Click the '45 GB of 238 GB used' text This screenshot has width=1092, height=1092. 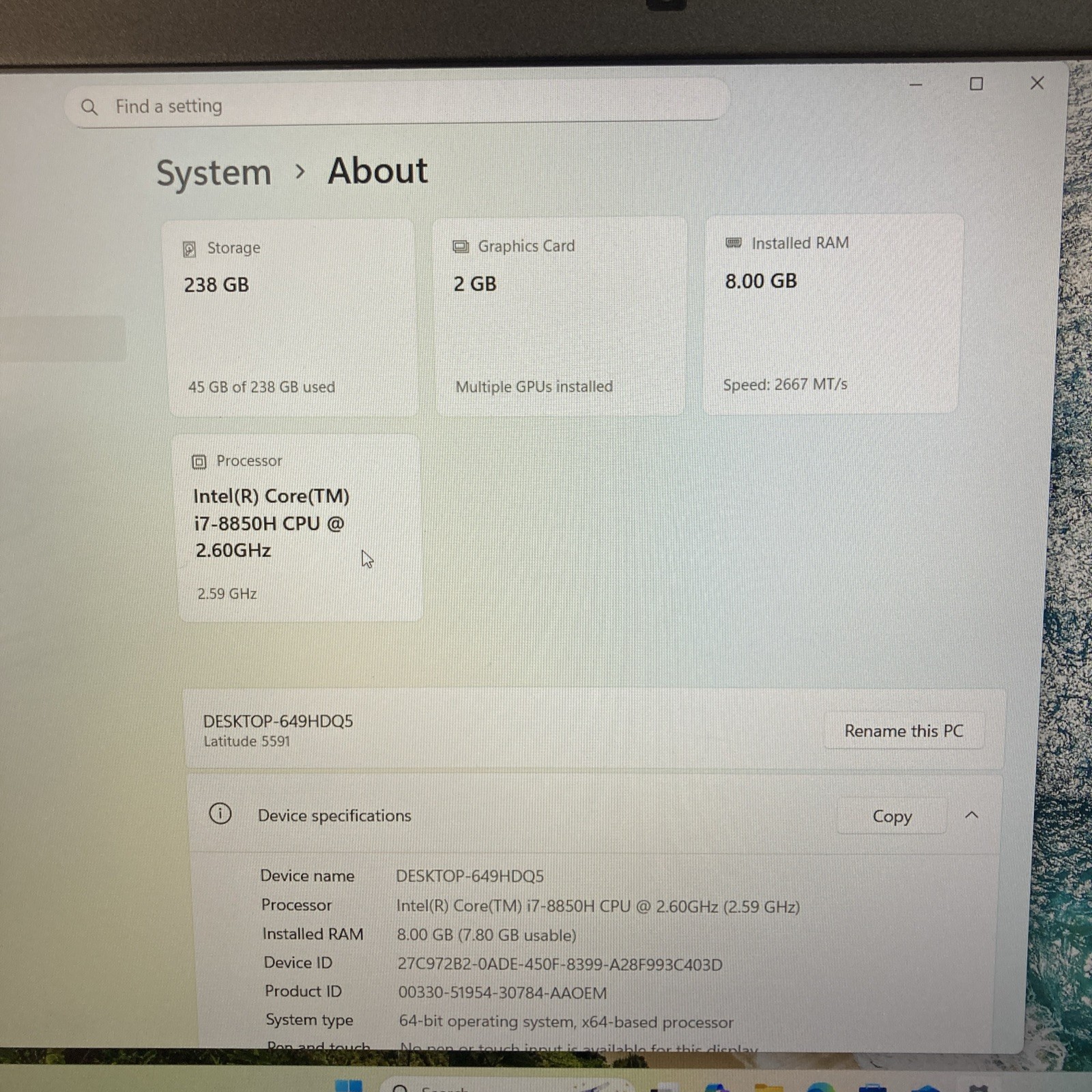[261, 387]
